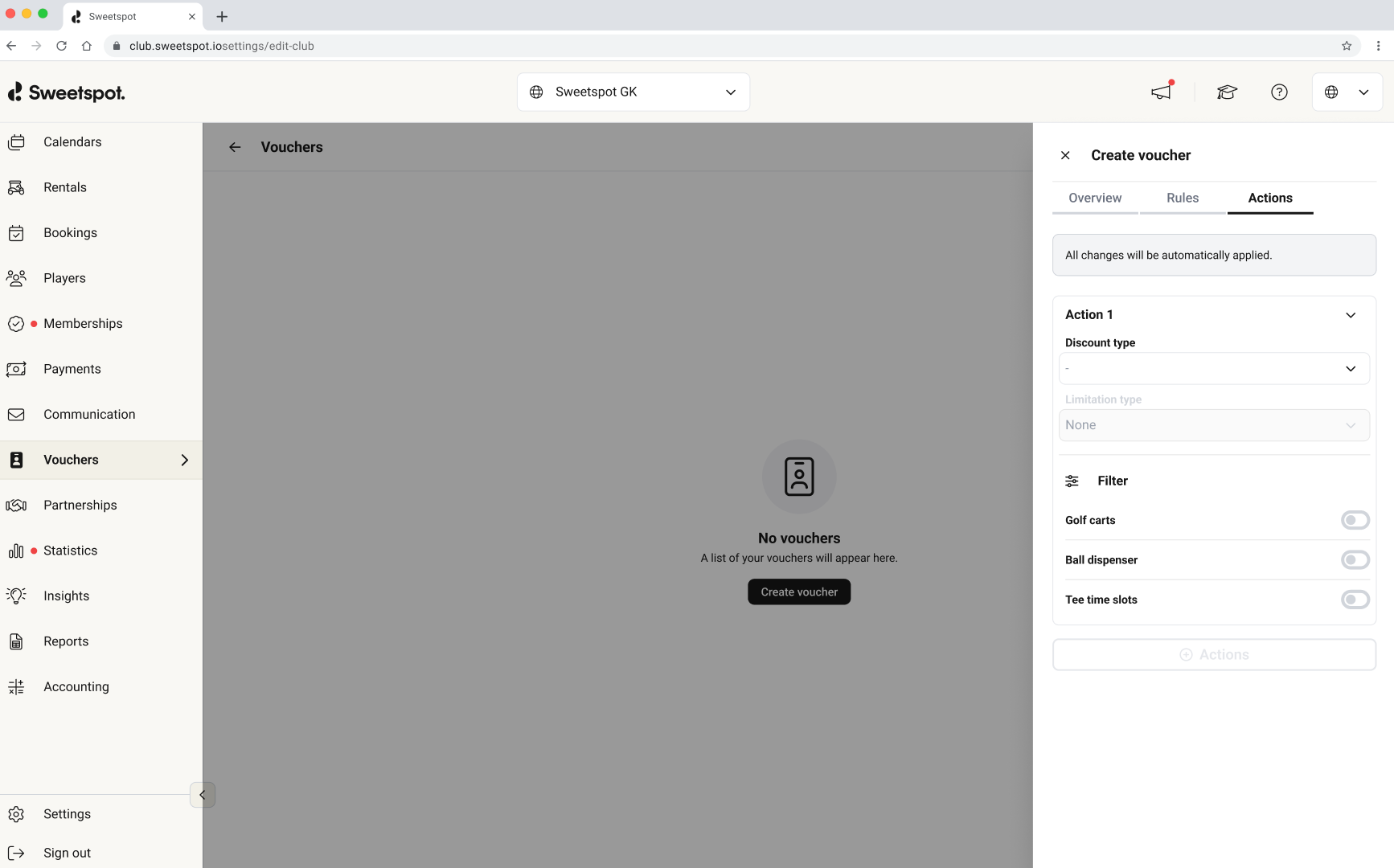Select the Actions tab
The height and width of the screenshot is (868, 1394).
coord(1270,199)
